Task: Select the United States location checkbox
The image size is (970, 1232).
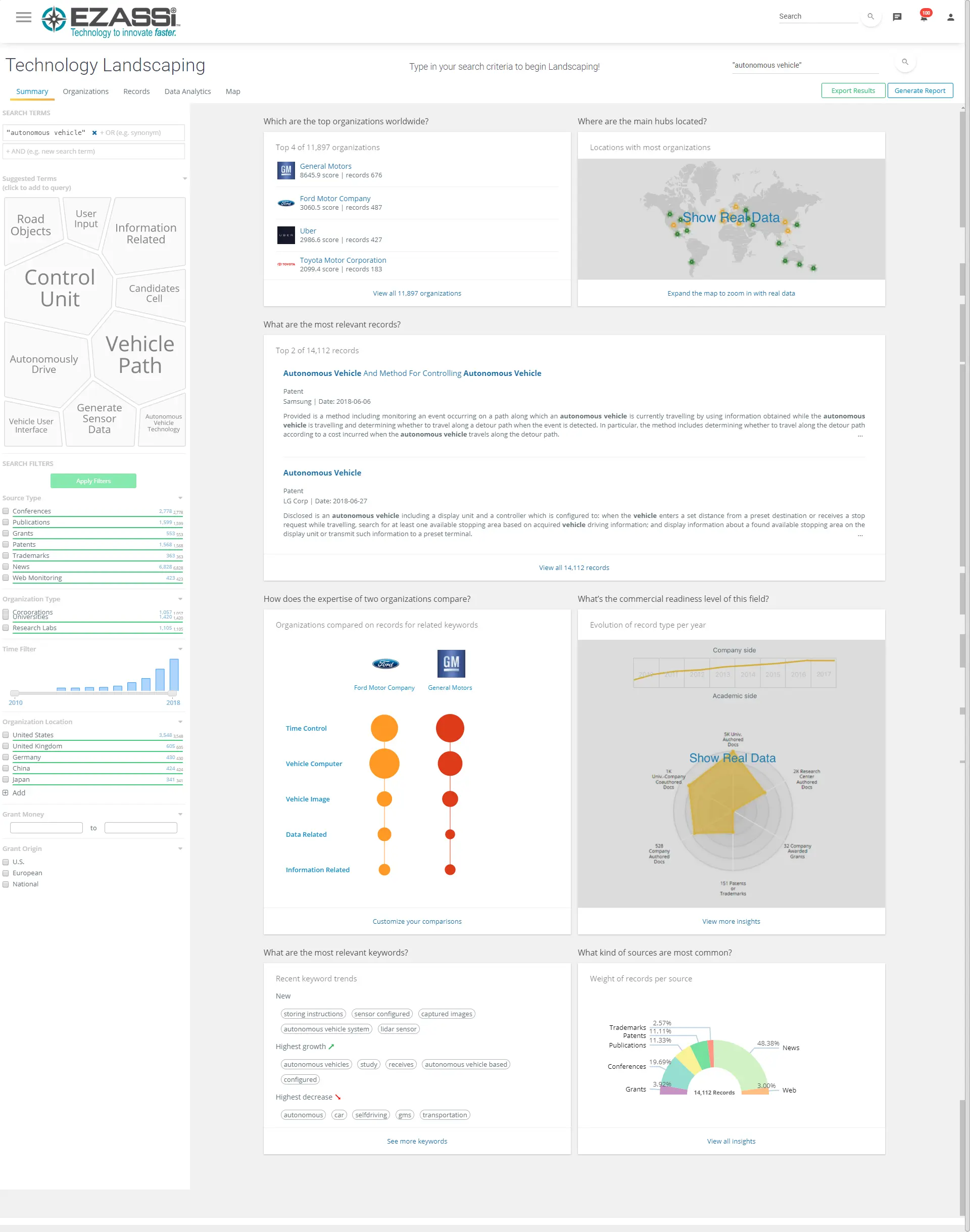Action: pos(6,735)
